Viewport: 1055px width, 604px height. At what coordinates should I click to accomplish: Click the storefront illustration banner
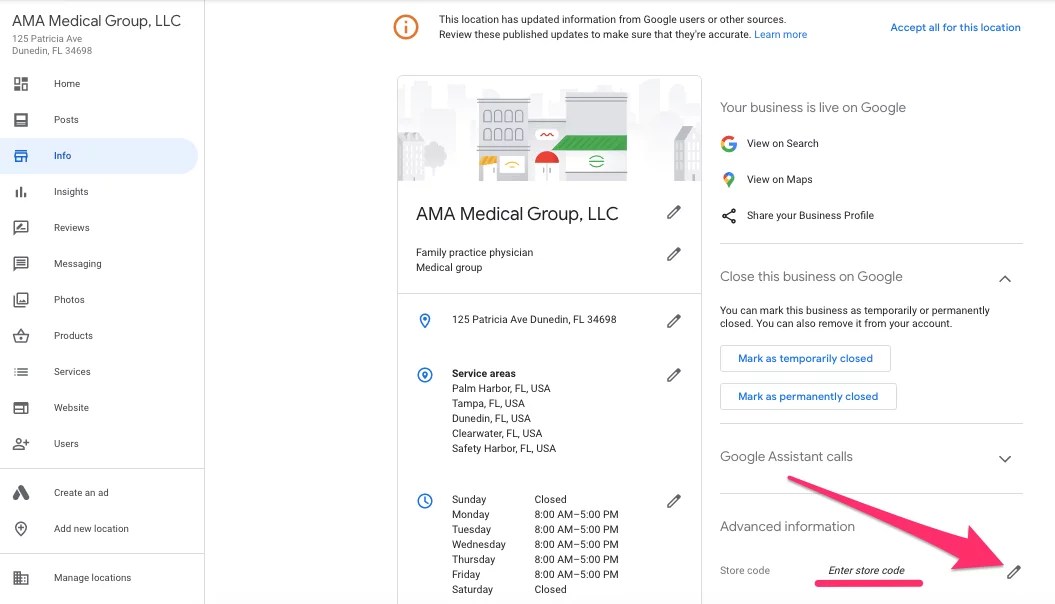549,128
